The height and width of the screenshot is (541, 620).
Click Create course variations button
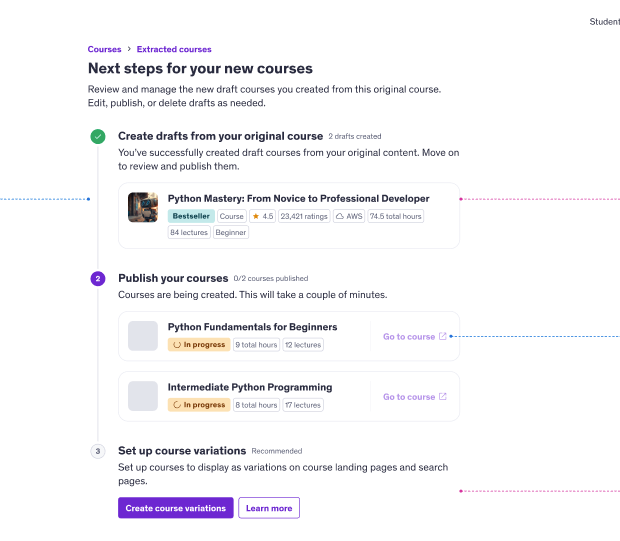tap(175, 508)
